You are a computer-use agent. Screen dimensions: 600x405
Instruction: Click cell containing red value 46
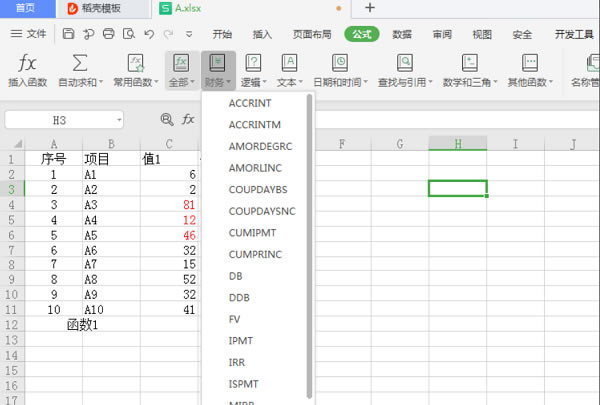pos(170,235)
